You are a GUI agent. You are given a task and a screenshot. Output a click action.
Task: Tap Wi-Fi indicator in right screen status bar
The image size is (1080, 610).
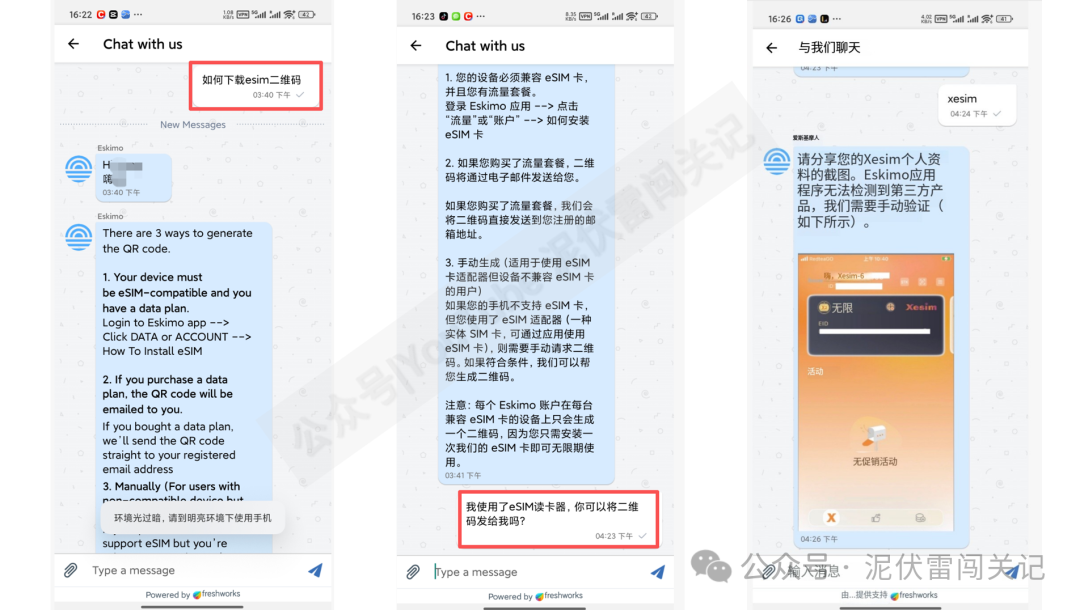[x=987, y=19]
